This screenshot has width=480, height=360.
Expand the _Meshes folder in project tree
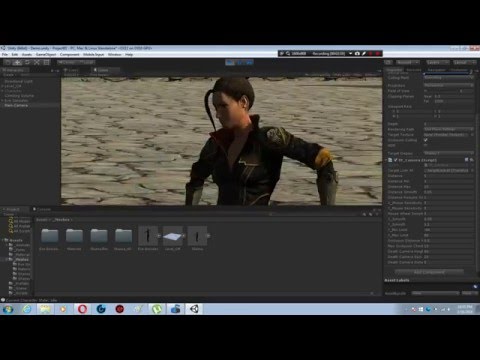tap(7, 259)
